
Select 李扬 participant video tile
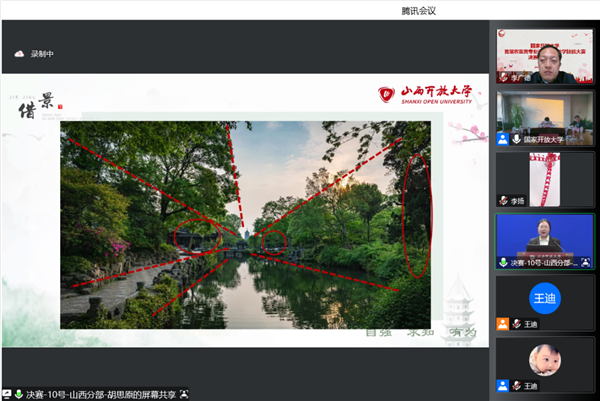pyautogui.click(x=545, y=176)
